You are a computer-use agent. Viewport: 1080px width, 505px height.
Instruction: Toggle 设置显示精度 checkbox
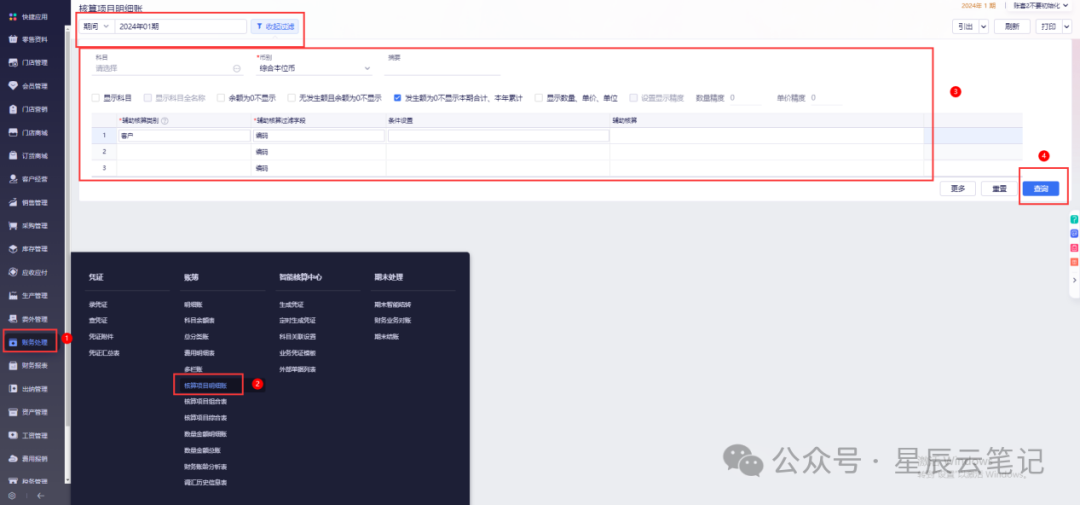(x=634, y=98)
